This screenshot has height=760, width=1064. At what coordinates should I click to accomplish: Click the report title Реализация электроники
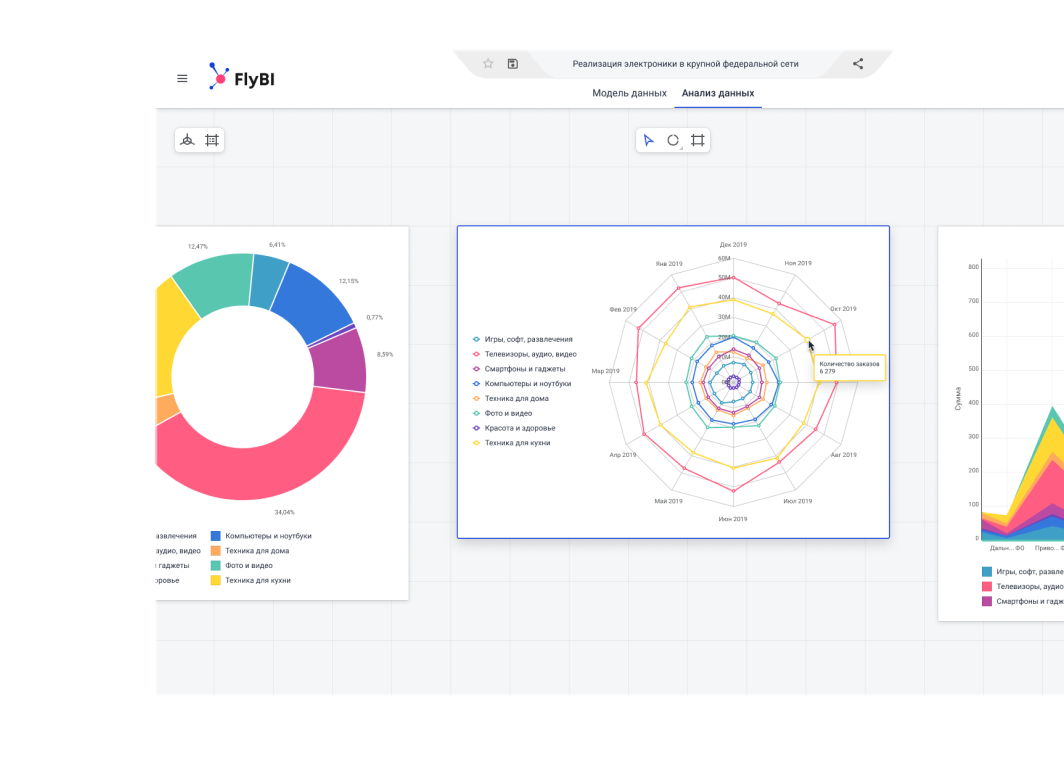click(685, 64)
